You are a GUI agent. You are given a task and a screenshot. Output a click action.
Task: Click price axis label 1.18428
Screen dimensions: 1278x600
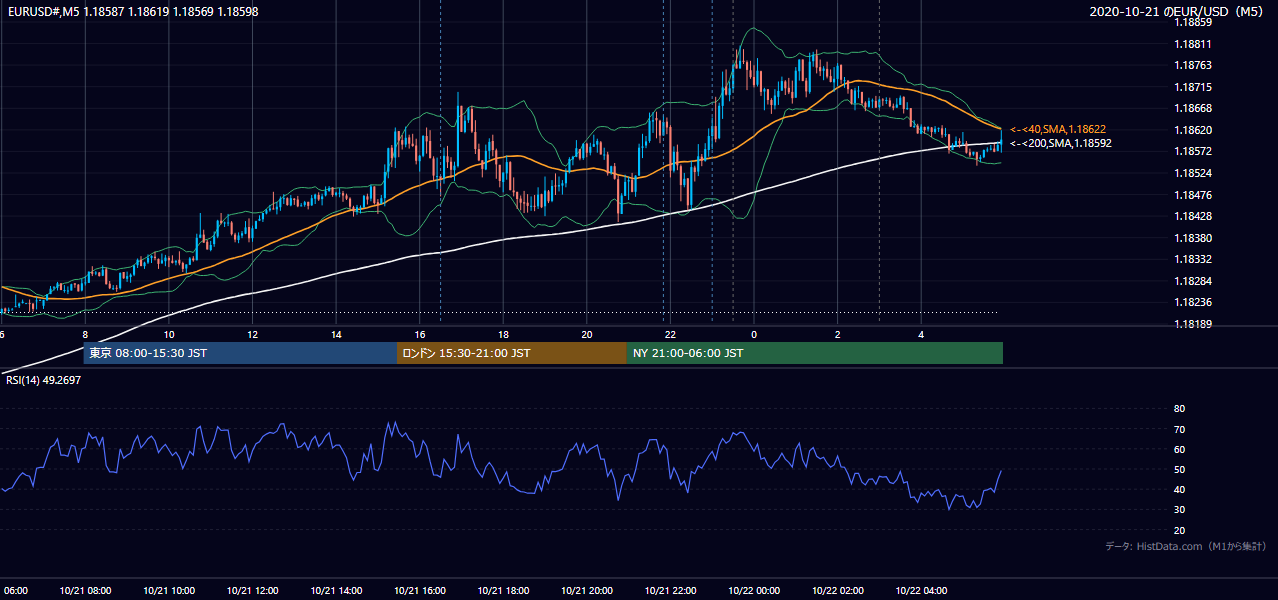coord(1192,216)
